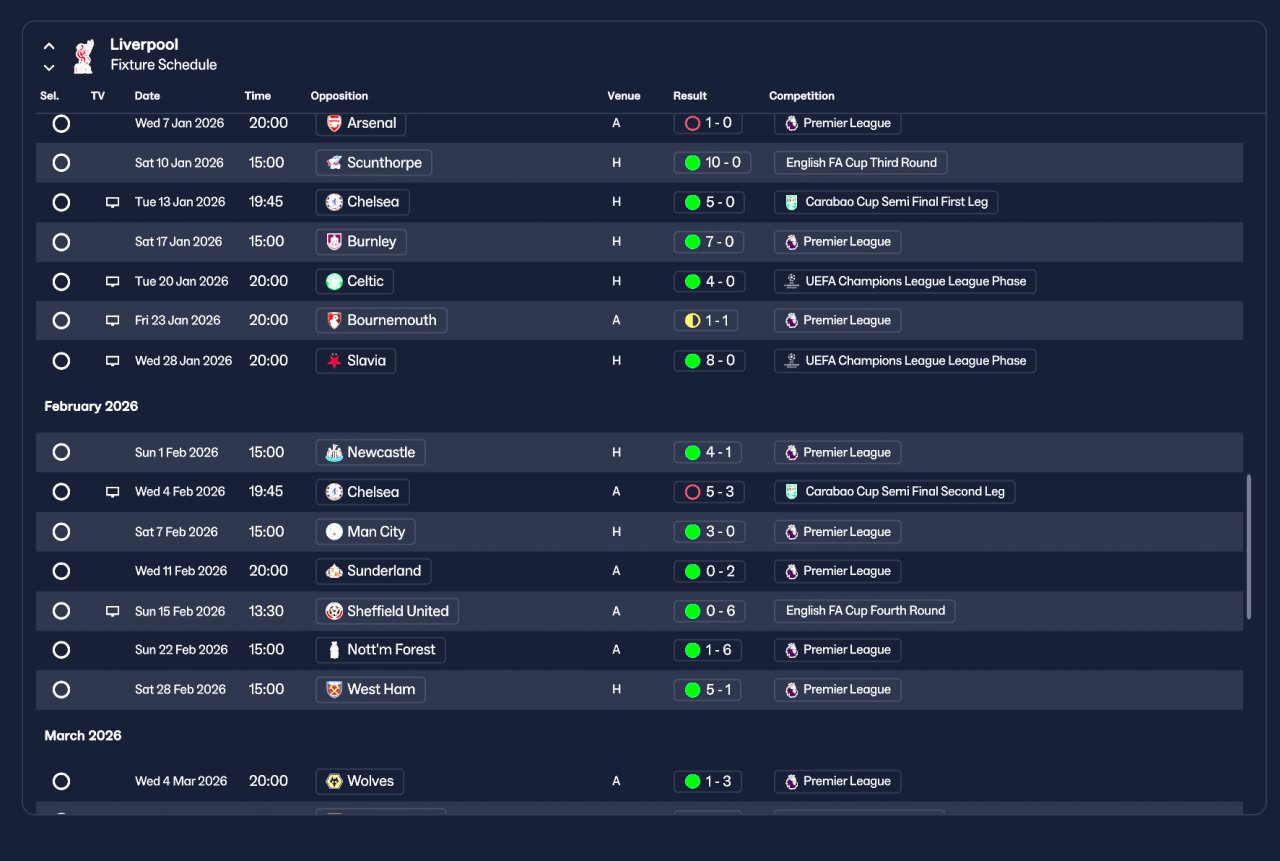Click the Premier League logo on the Arsenal row
This screenshot has width=1280, height=861.
point(791,123)
